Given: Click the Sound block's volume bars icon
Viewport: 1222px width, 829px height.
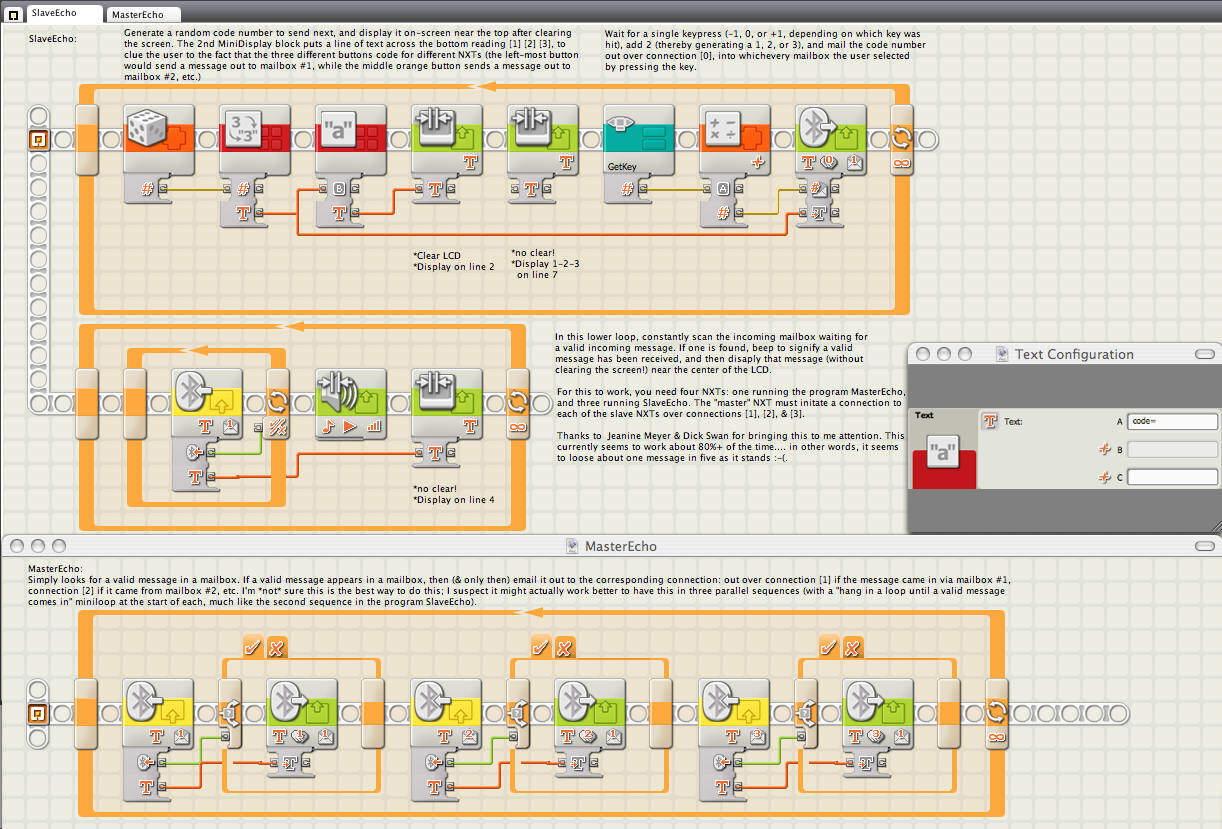Looking at the screenshot, I should pyautogui.click(x=375, y=425).
